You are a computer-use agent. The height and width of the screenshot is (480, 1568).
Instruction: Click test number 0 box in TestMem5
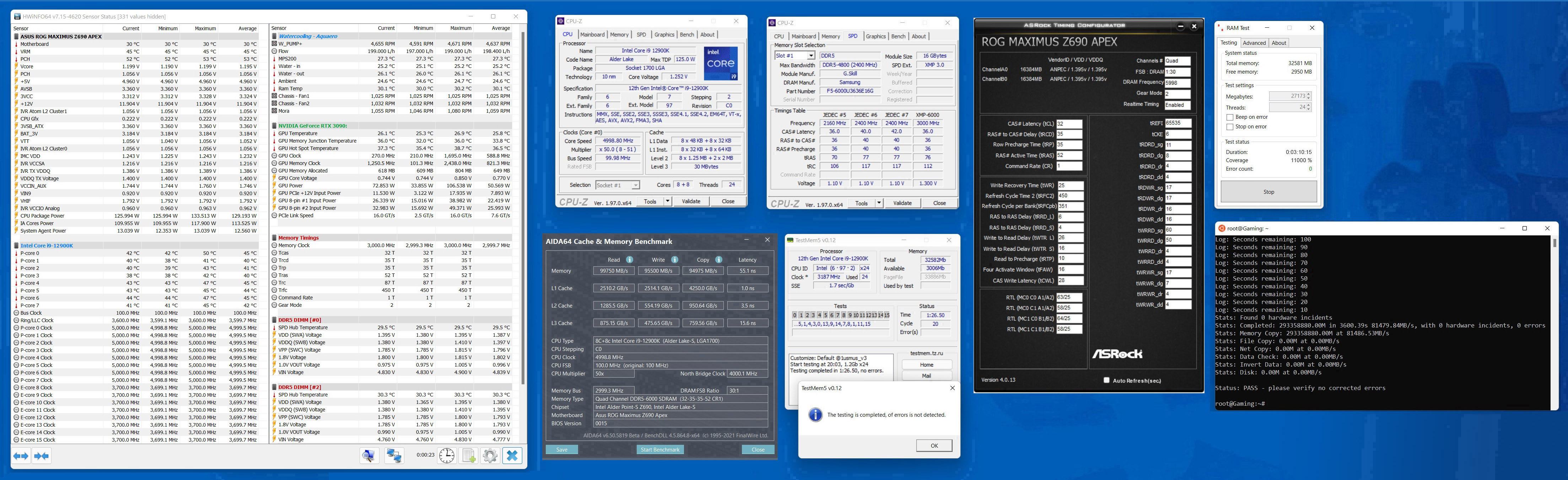[x=795, y=315]
